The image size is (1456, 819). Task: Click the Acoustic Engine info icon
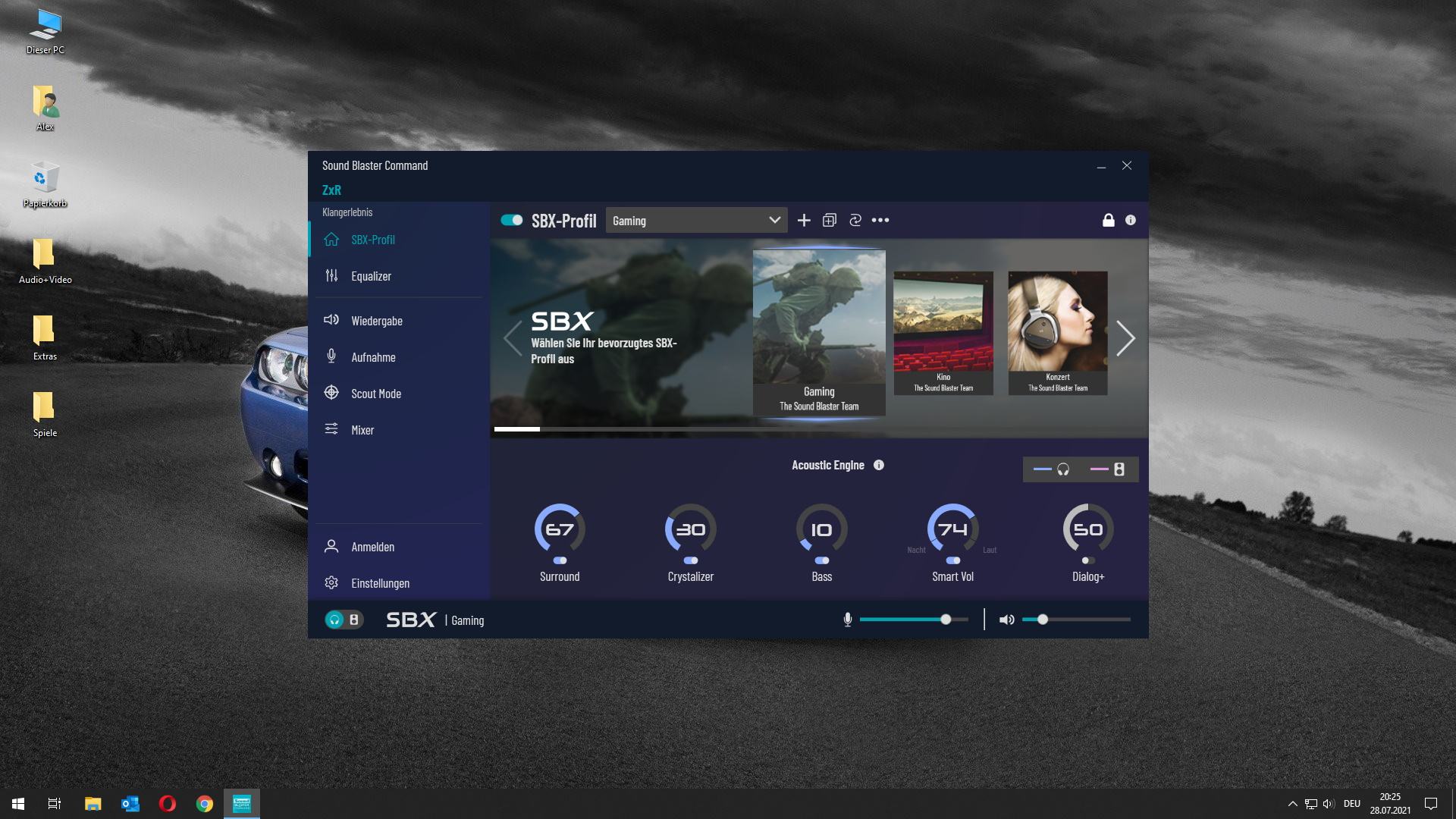coord(879,465)
